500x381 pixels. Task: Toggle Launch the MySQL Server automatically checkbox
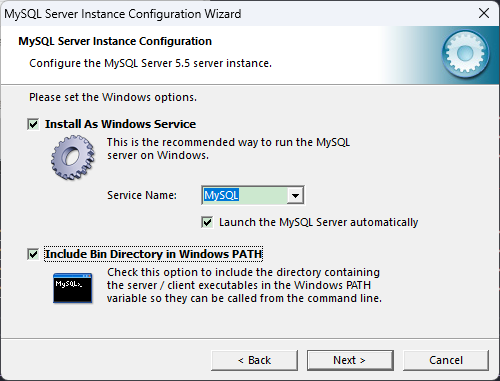[207, 222]
